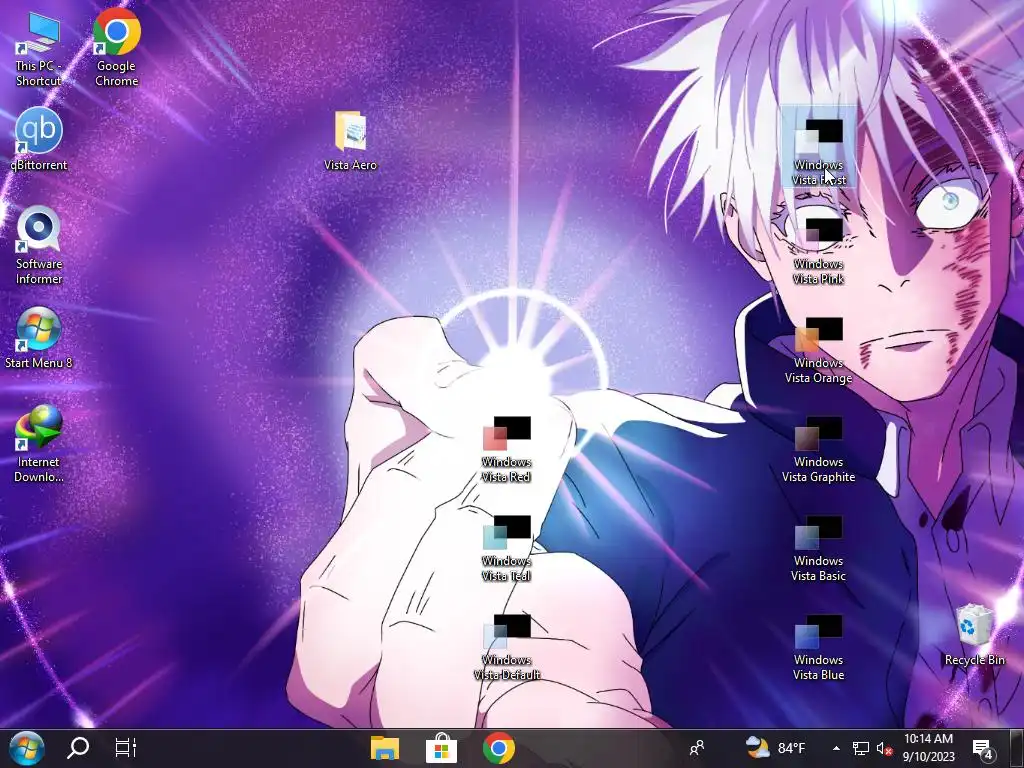
Task: Open the Action Center notifications icon
Action: [x=983, y=748]
